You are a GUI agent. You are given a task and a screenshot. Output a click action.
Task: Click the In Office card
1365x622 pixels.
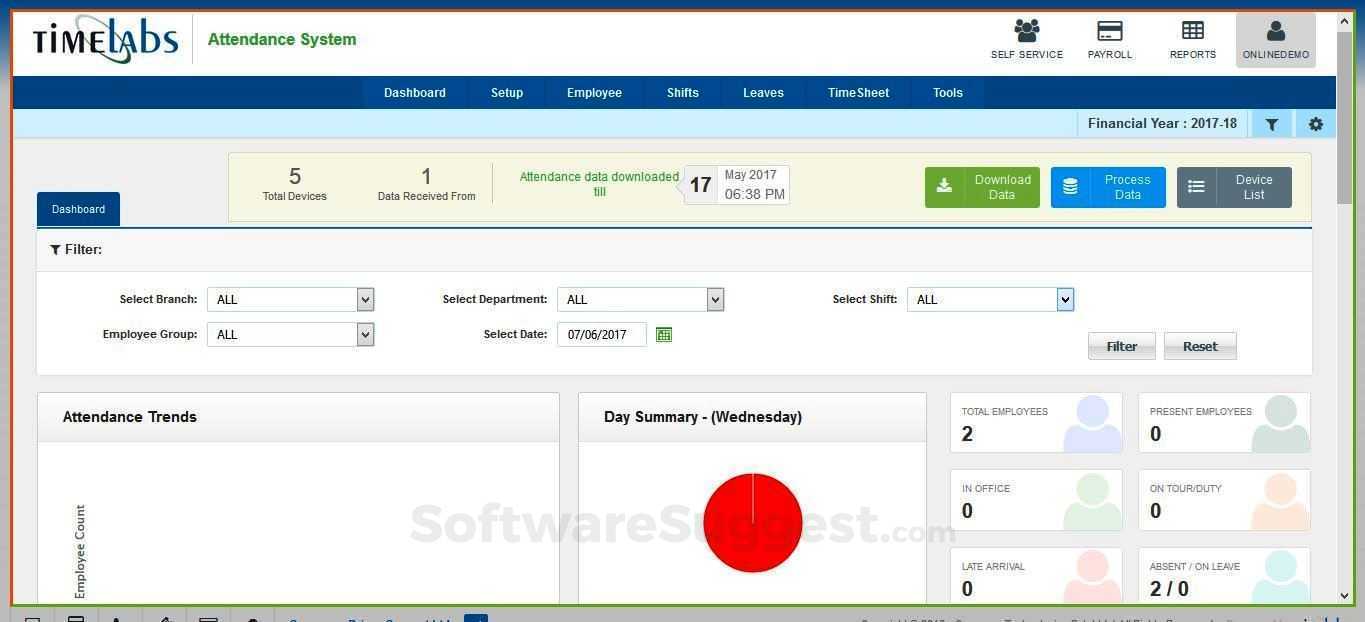click(1036, 500)
